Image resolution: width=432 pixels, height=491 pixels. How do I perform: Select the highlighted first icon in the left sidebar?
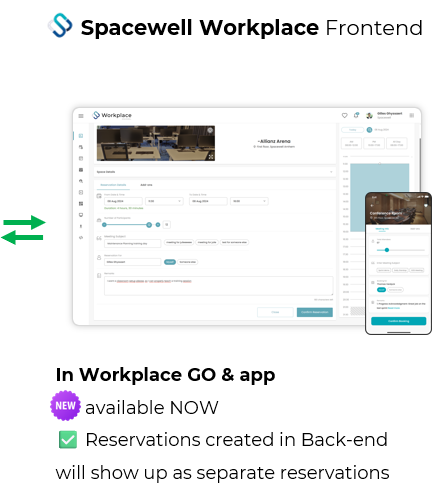tap(81, 136)
